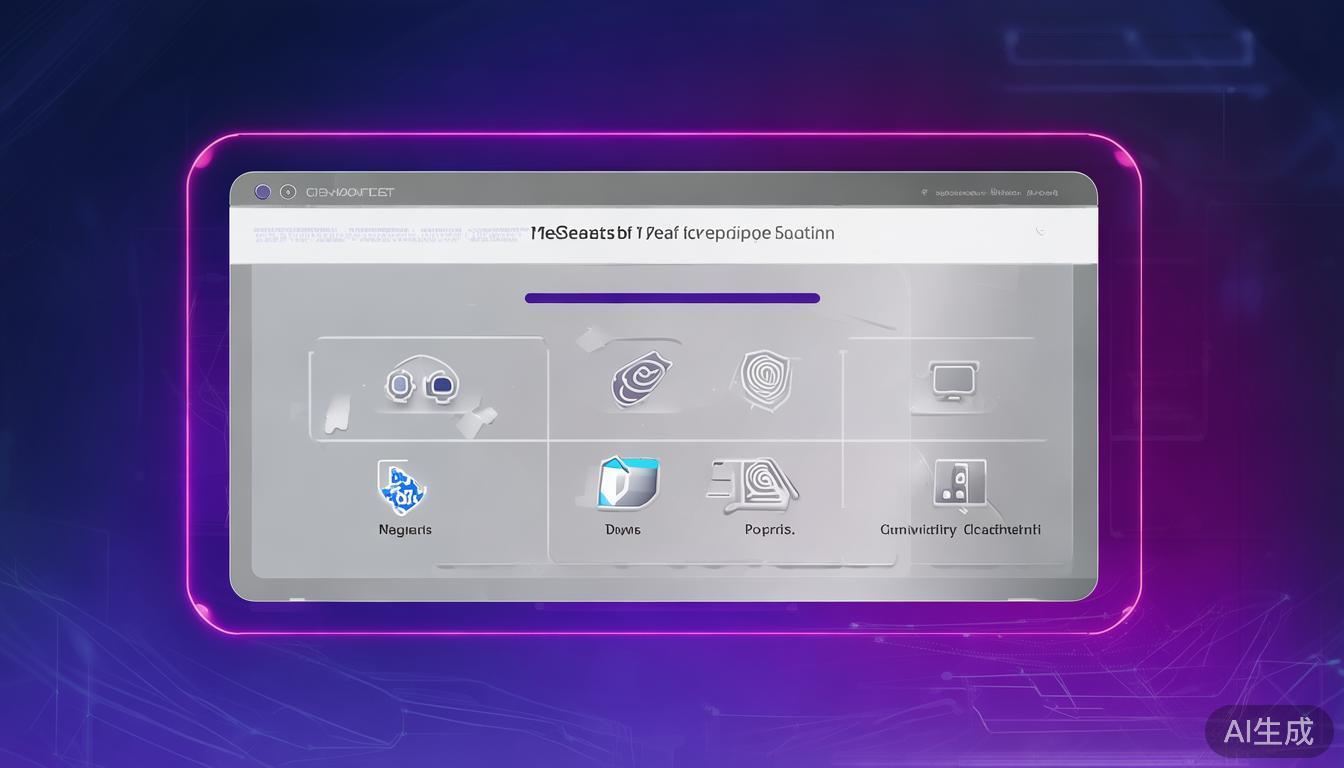Viewport: 1344px width, 768px height.
Task: Expand the small arrow at header's right end
Action: coord(1040,232)
